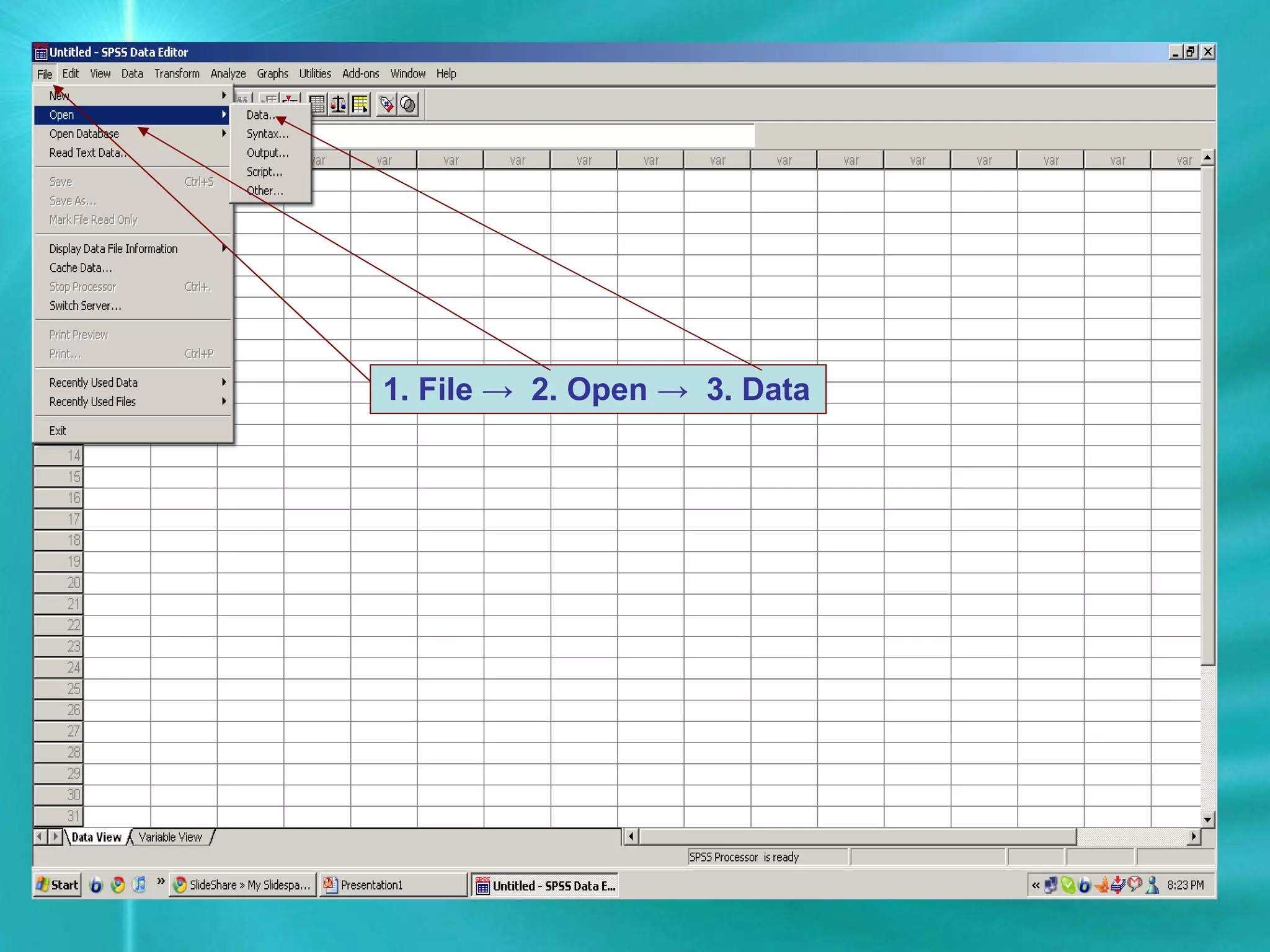Choose Output... from the Open submenu
Image resolution: width=1270 pixels, height=952 pixels.
point(270,153)
